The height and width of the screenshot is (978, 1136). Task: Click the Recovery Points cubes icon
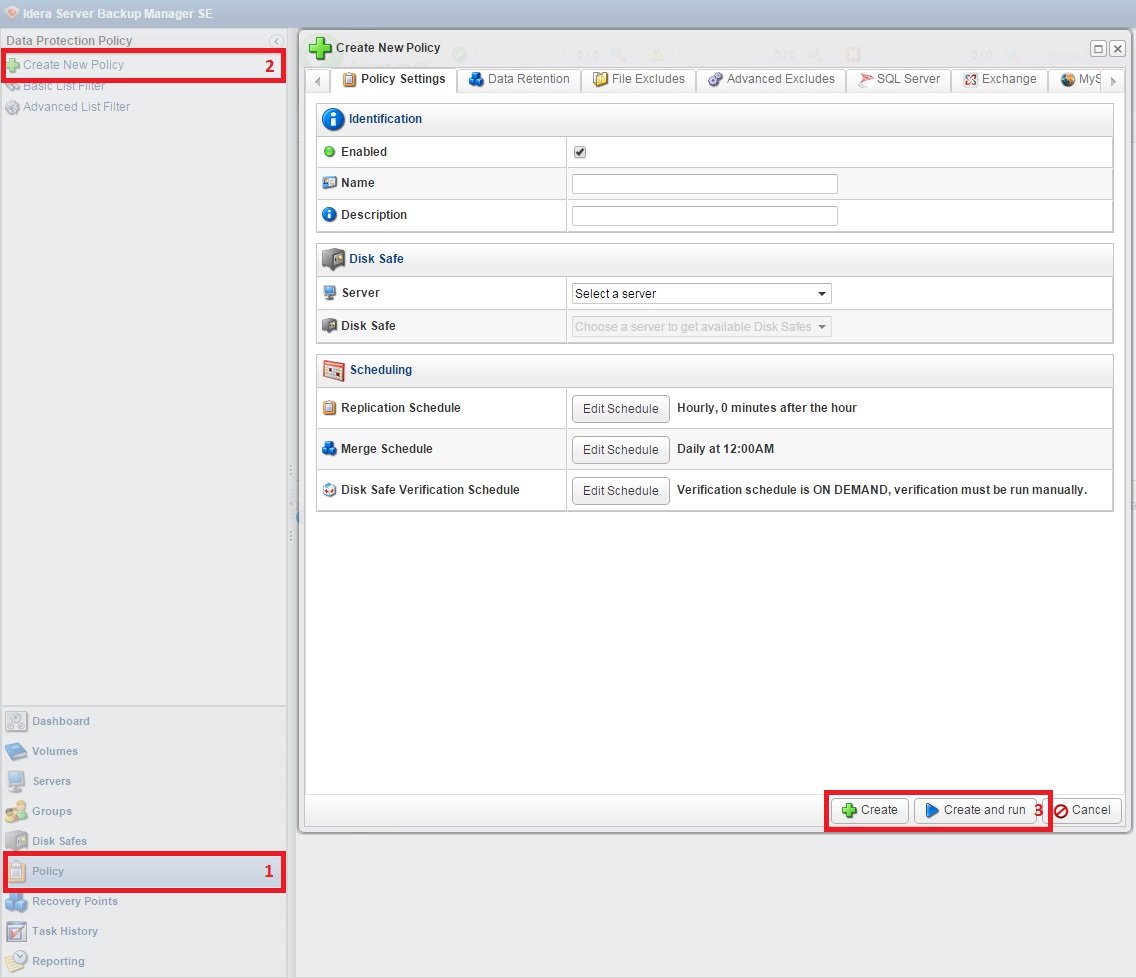16,901
